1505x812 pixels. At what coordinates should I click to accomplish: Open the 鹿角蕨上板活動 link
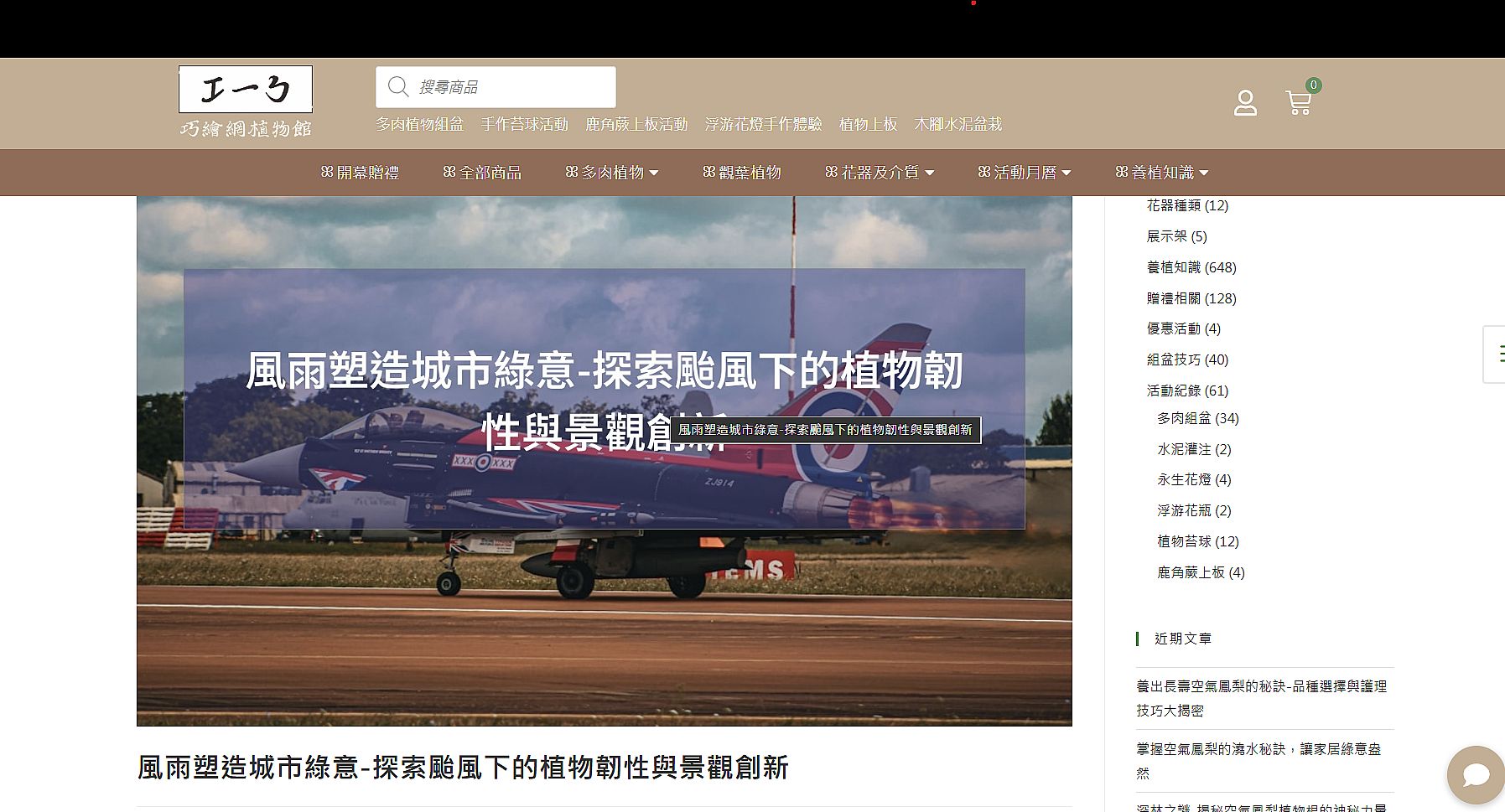point(636,124)
